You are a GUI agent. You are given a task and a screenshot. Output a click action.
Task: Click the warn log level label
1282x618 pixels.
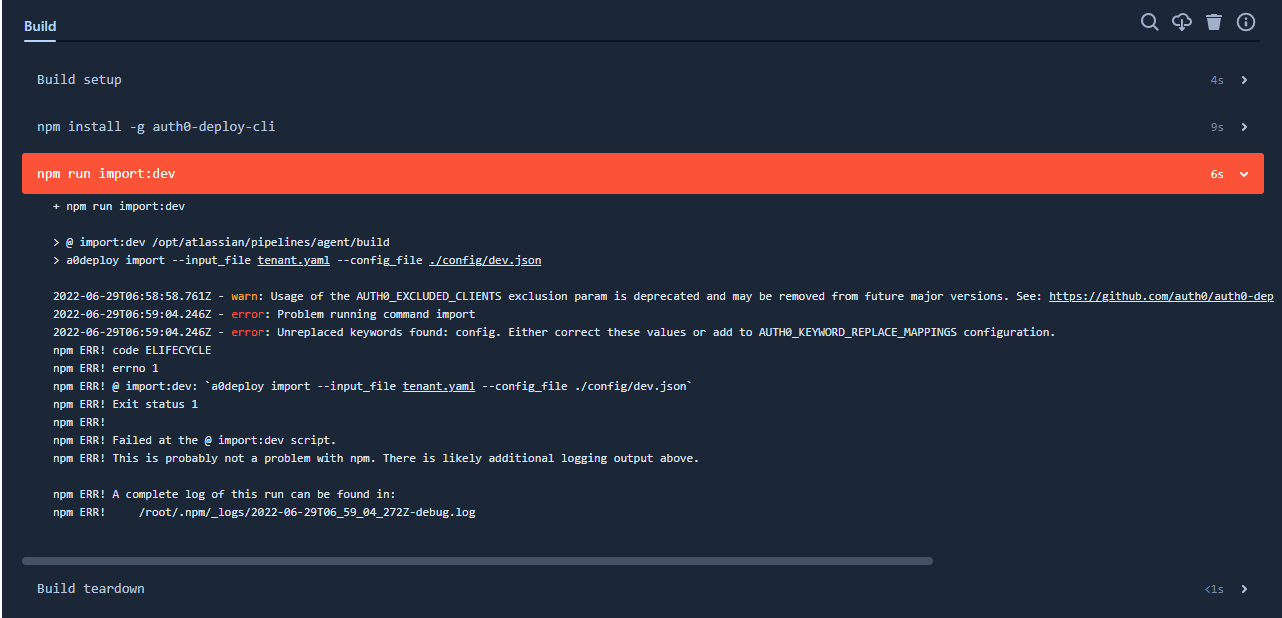pos(244,296)
